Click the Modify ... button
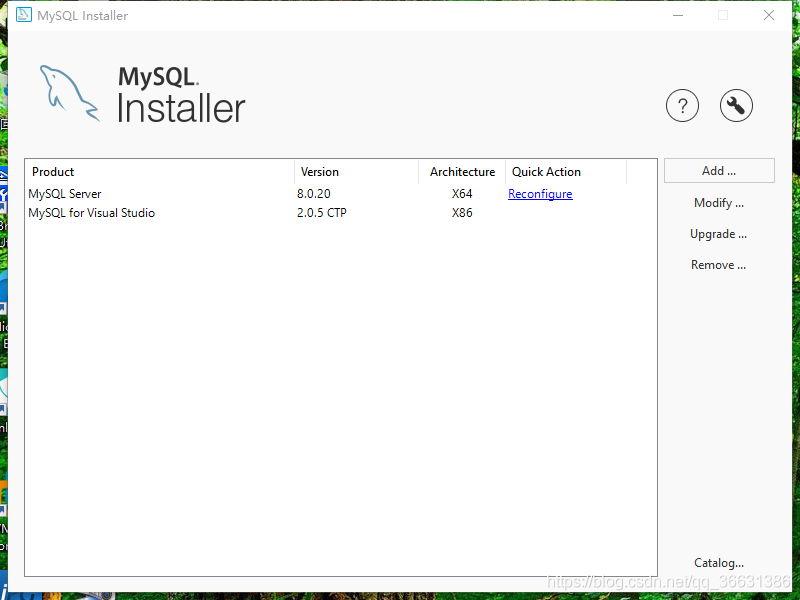The image size is (800, 600). click(x=719, y=203)
